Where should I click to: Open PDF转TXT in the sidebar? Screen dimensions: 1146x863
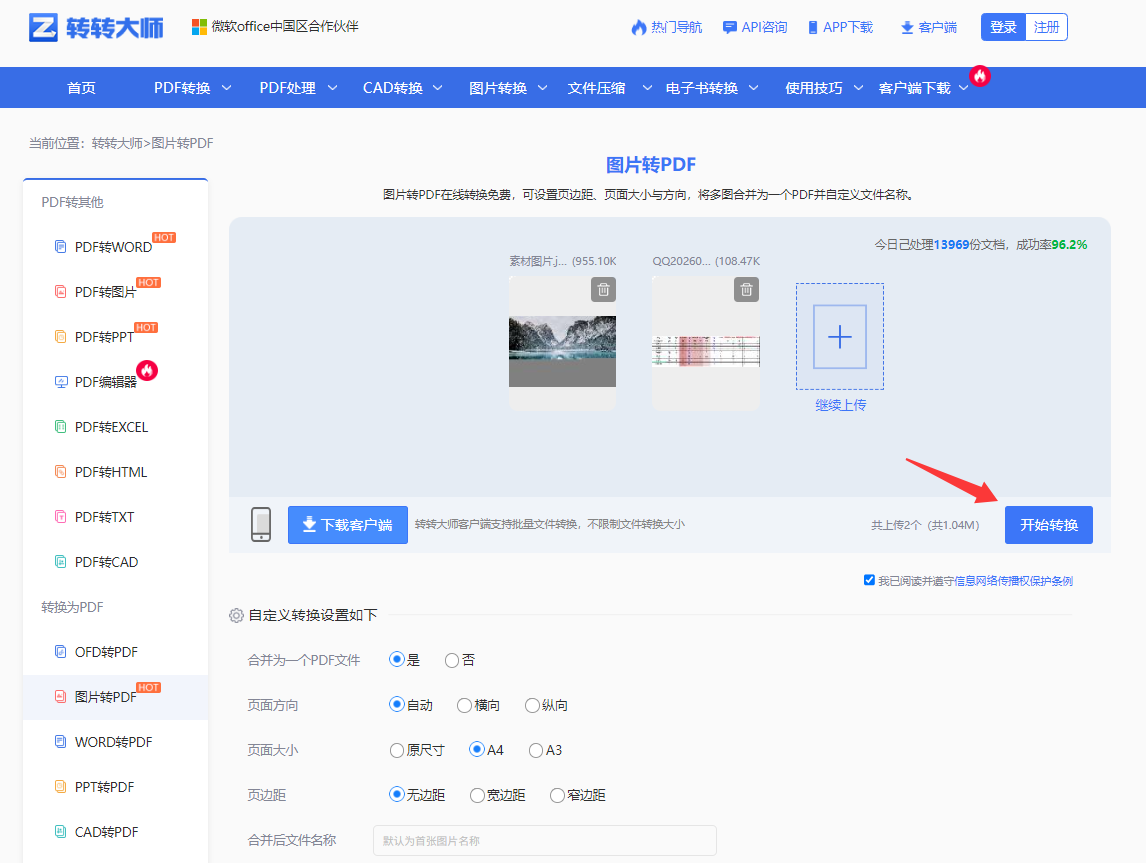pyautogui.click(x=105, y=517)
